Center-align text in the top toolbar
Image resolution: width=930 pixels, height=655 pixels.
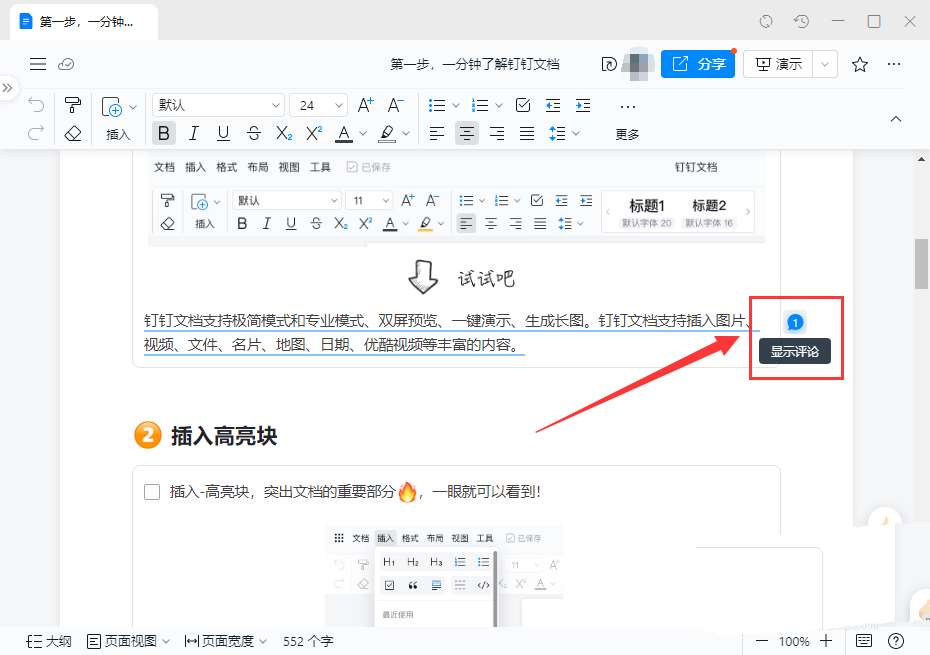pyautogui.click(x=467, y=133)
